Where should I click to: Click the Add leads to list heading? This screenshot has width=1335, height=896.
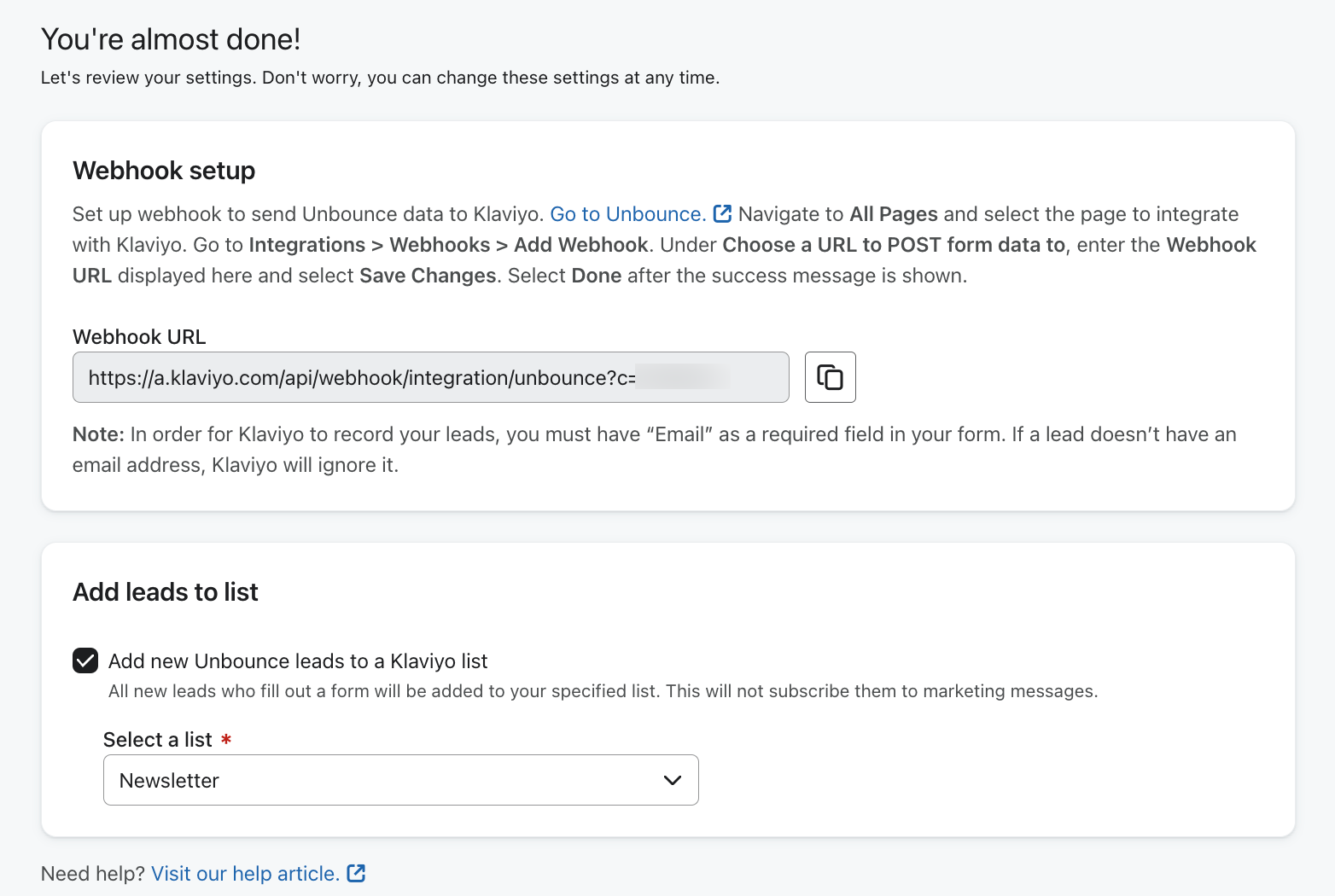[x=166, y=592]
